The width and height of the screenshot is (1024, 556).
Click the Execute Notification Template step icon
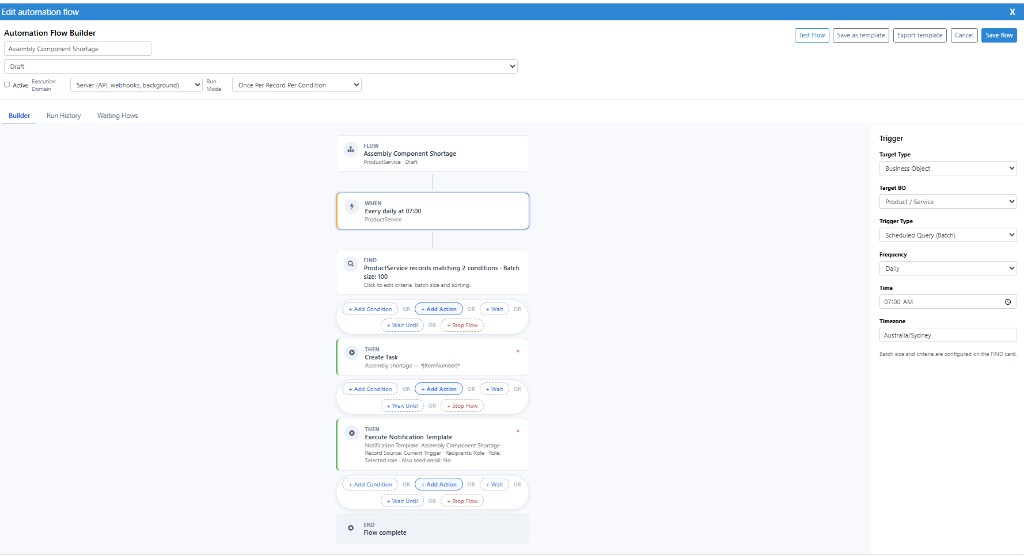352,433
